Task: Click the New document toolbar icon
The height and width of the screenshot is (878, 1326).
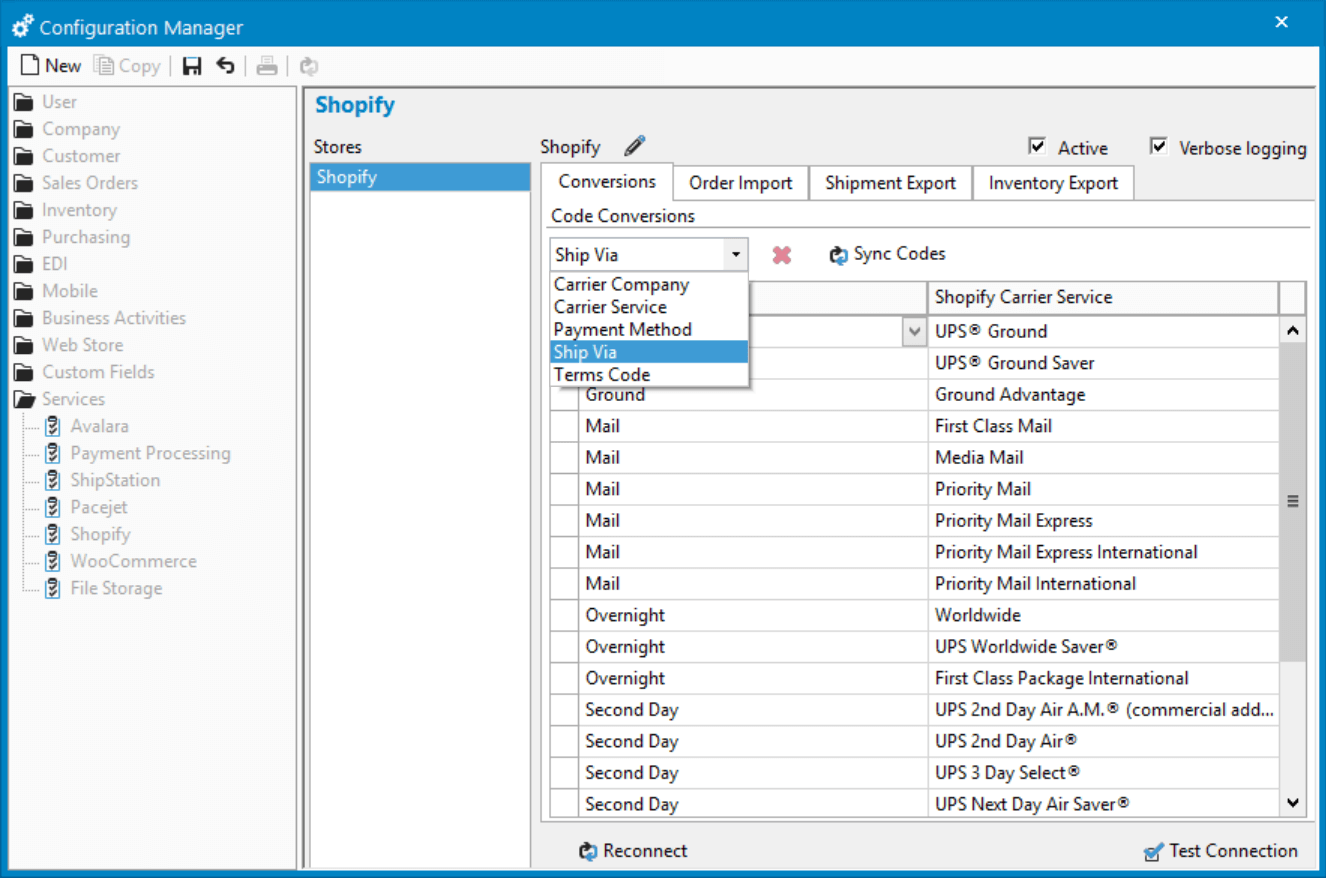Action: pos(30,66)
